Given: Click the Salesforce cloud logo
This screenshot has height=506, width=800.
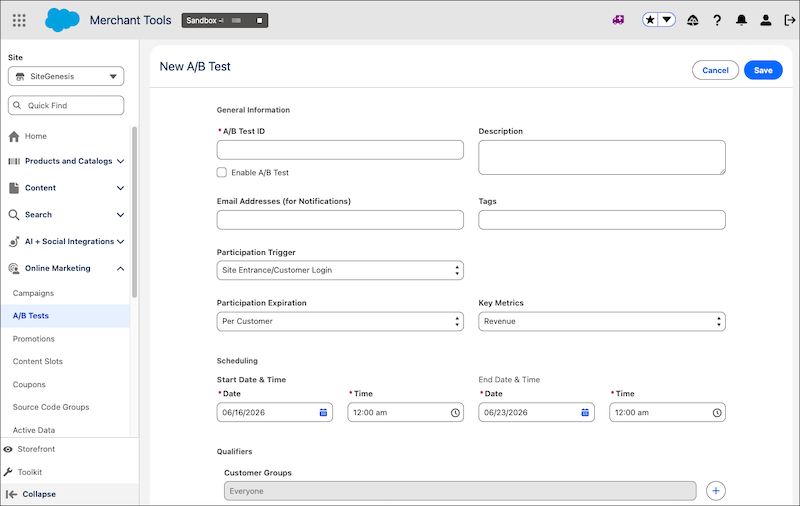Looking at the screenshot, I should (x=62, y=20).
